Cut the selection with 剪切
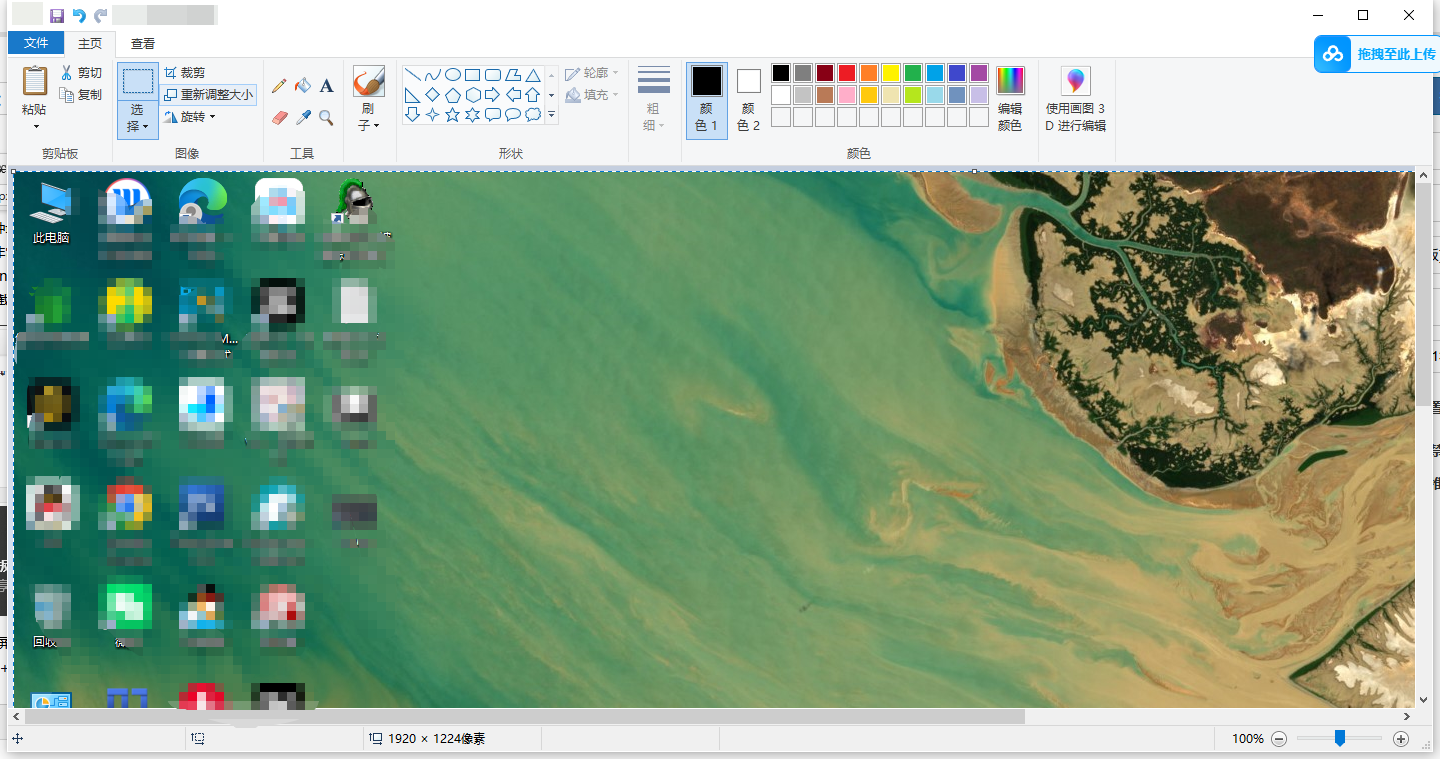Screen dimensions: 1440x759 click(x=81, y=73)
